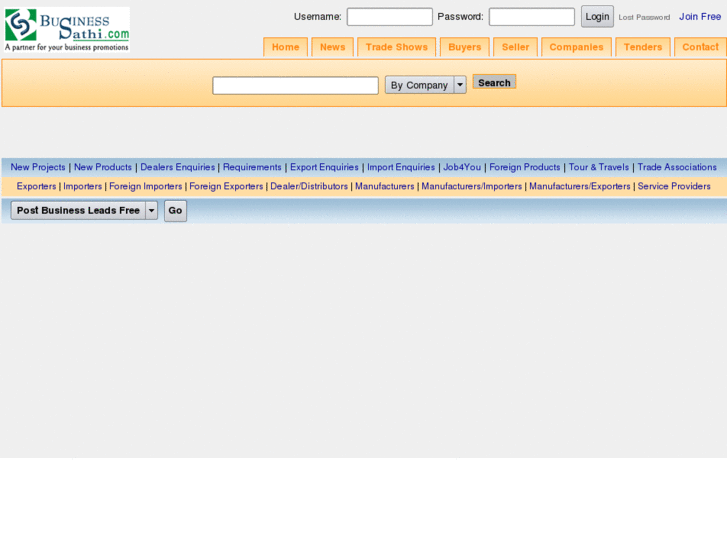The width and height of the screenshot is (727, 545).
Task: Open the Lost Password link
Action: pos(644,17)
